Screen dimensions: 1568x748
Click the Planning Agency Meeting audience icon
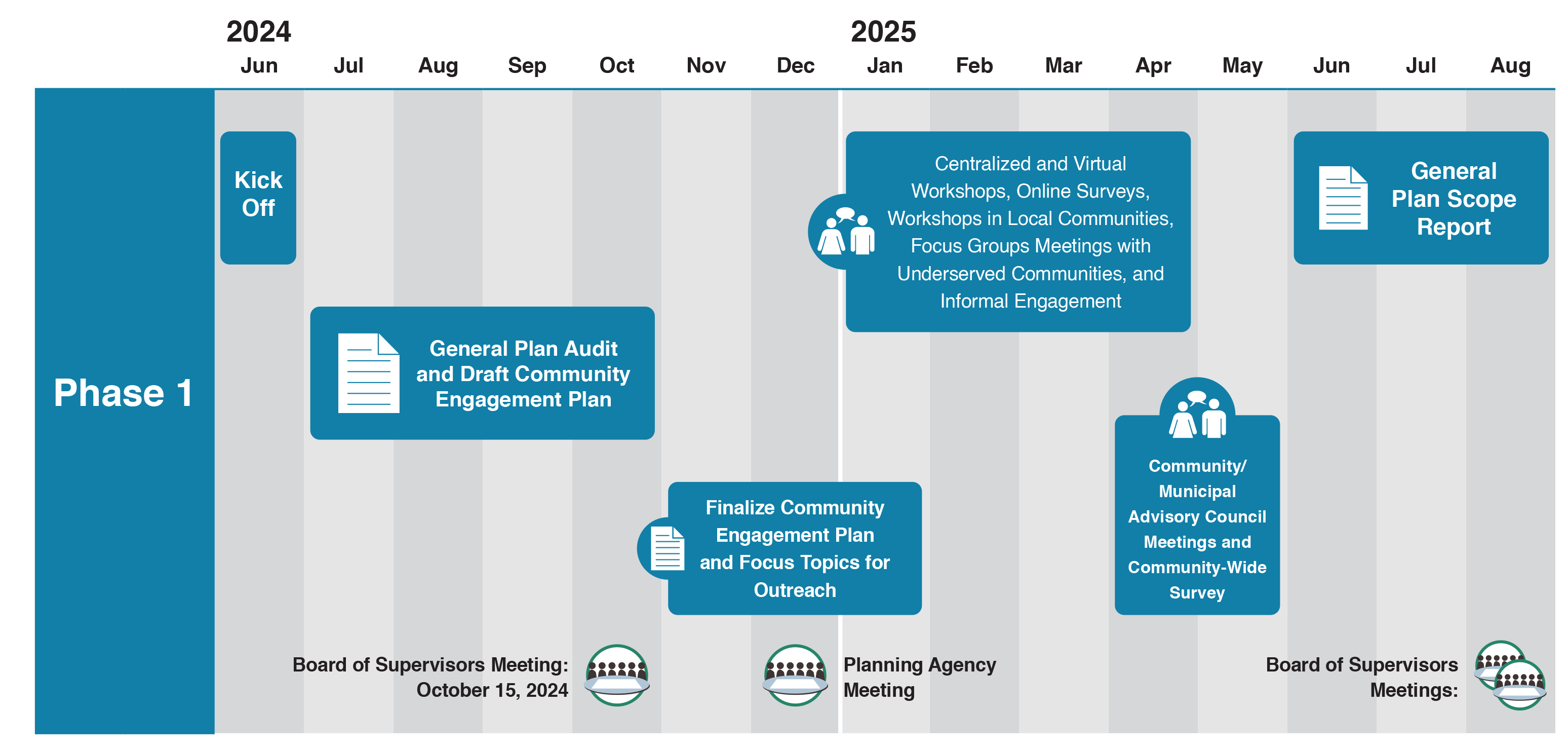pyautogui.click(x=795, y=675)
